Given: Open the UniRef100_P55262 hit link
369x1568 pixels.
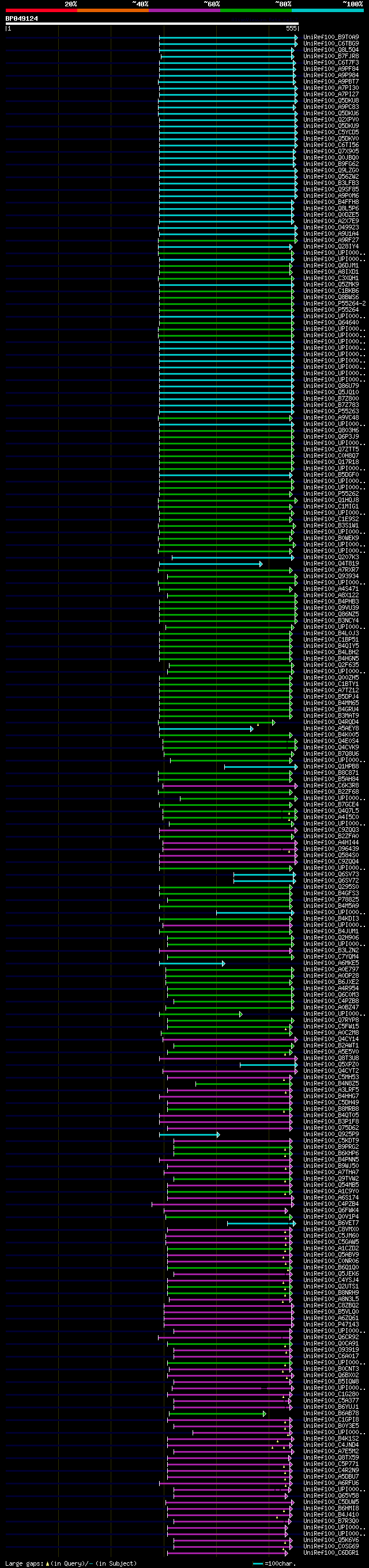Looking at the screenshot, I should pos(332,494).
